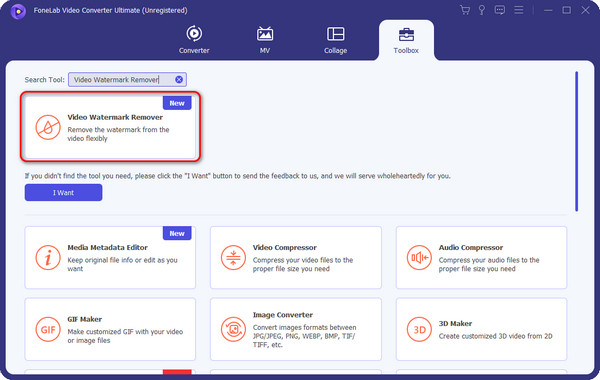Click New badge on Video Watermark Remover
Screen dimensions: 600x380
click(x=177, y=103)
